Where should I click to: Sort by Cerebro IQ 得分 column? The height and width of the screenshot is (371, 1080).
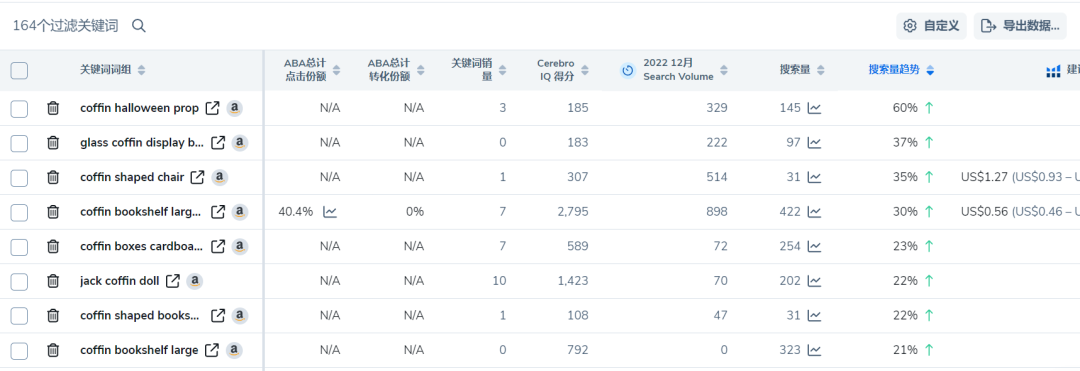[562, 70]
